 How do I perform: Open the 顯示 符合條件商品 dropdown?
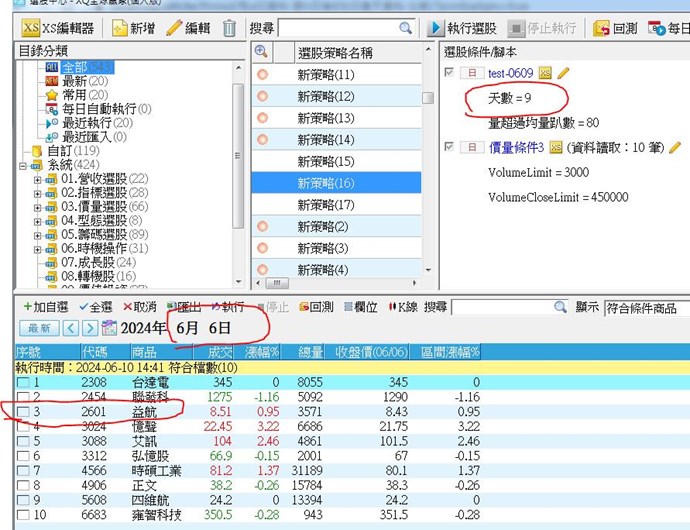(645, 307)
